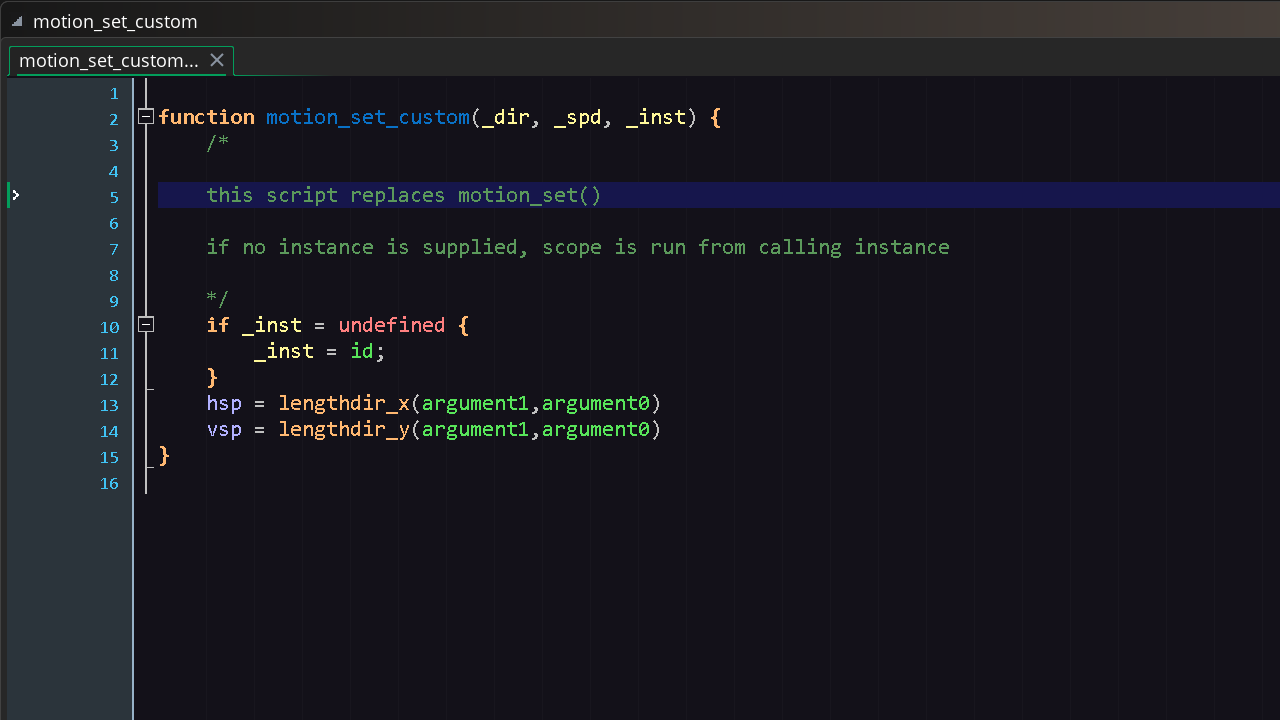Click the lengthdir_x function call
This screenshot has height=720, width=1280.
pyautogui.click(x=343, y=403)
